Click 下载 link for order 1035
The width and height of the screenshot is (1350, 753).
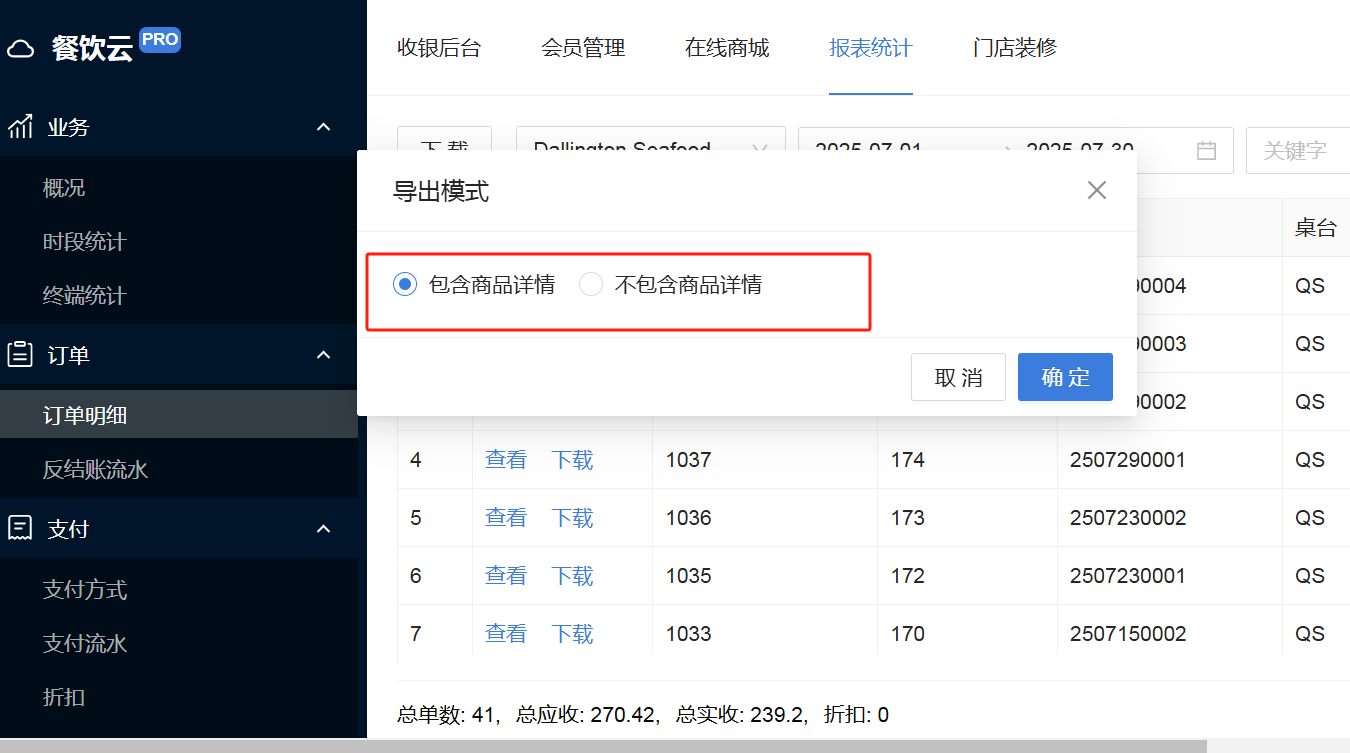click(573, 576)
